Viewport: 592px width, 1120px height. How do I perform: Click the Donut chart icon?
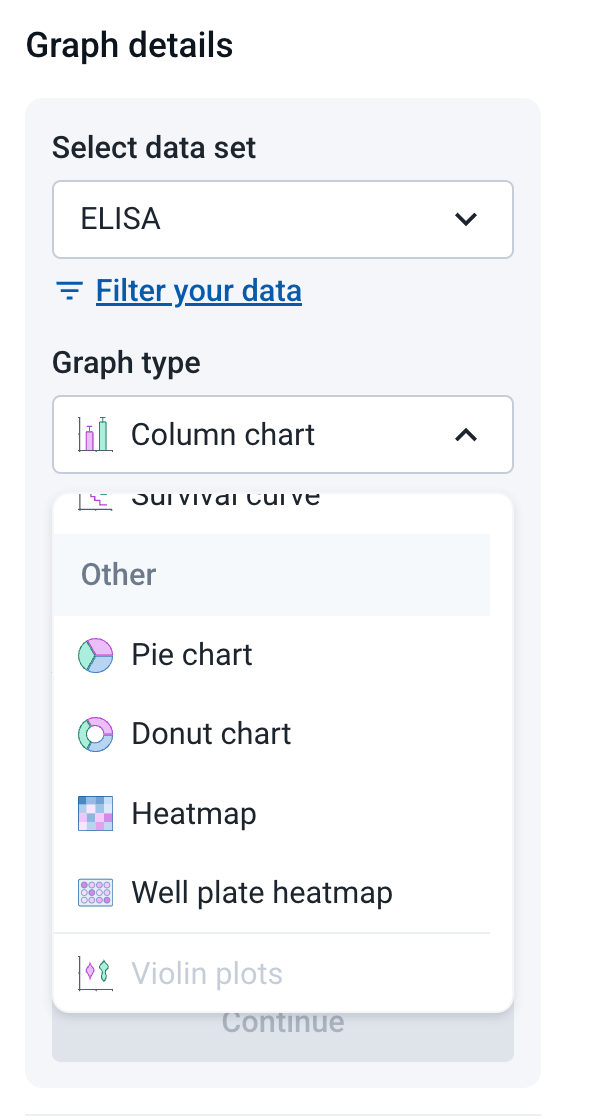click(95, 734)
